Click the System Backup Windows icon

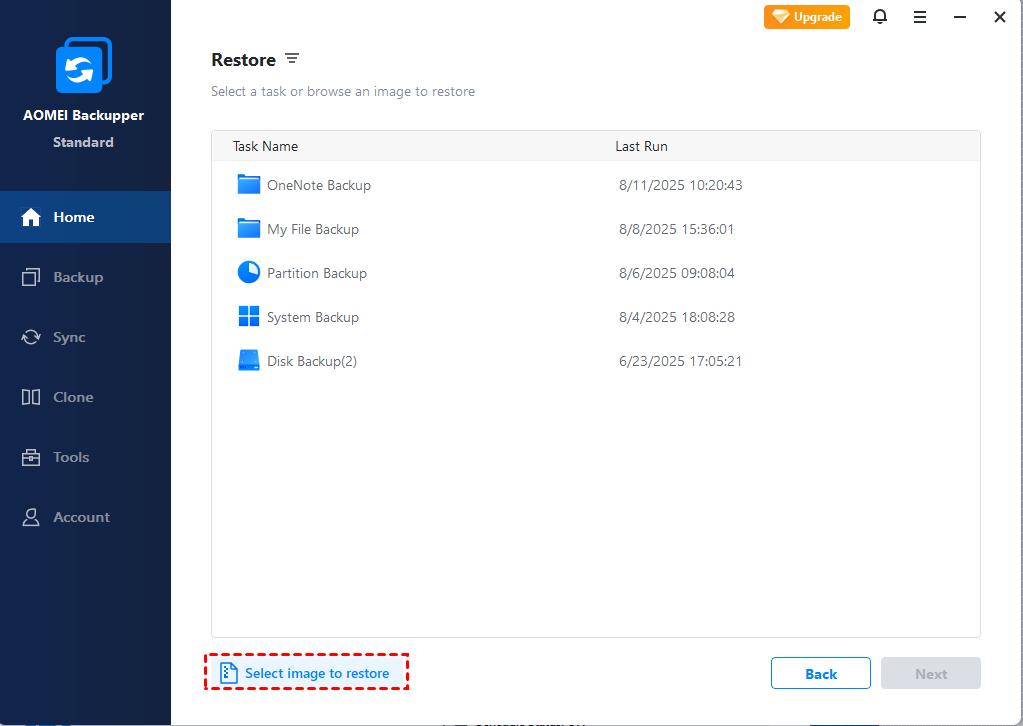coord(247,316)
